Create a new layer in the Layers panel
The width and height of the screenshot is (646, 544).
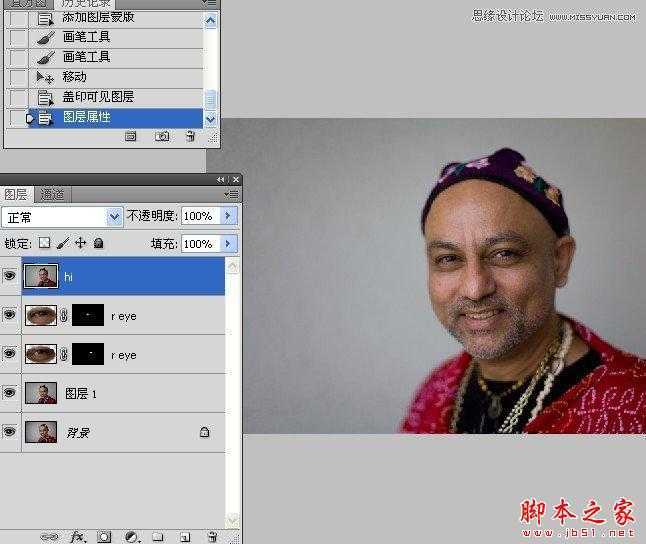[185, 537]
